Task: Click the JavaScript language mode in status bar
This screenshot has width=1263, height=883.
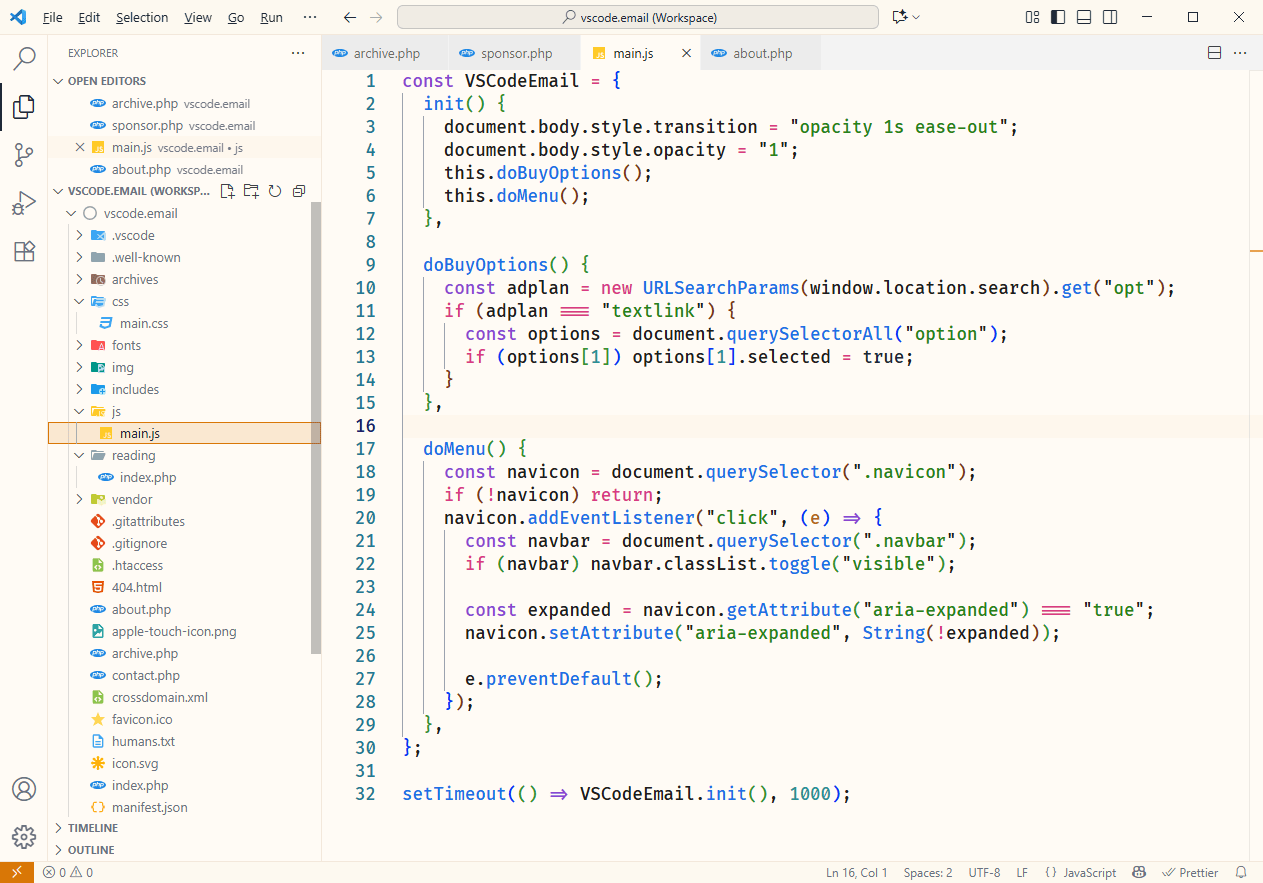Action: click(1081, 872)
